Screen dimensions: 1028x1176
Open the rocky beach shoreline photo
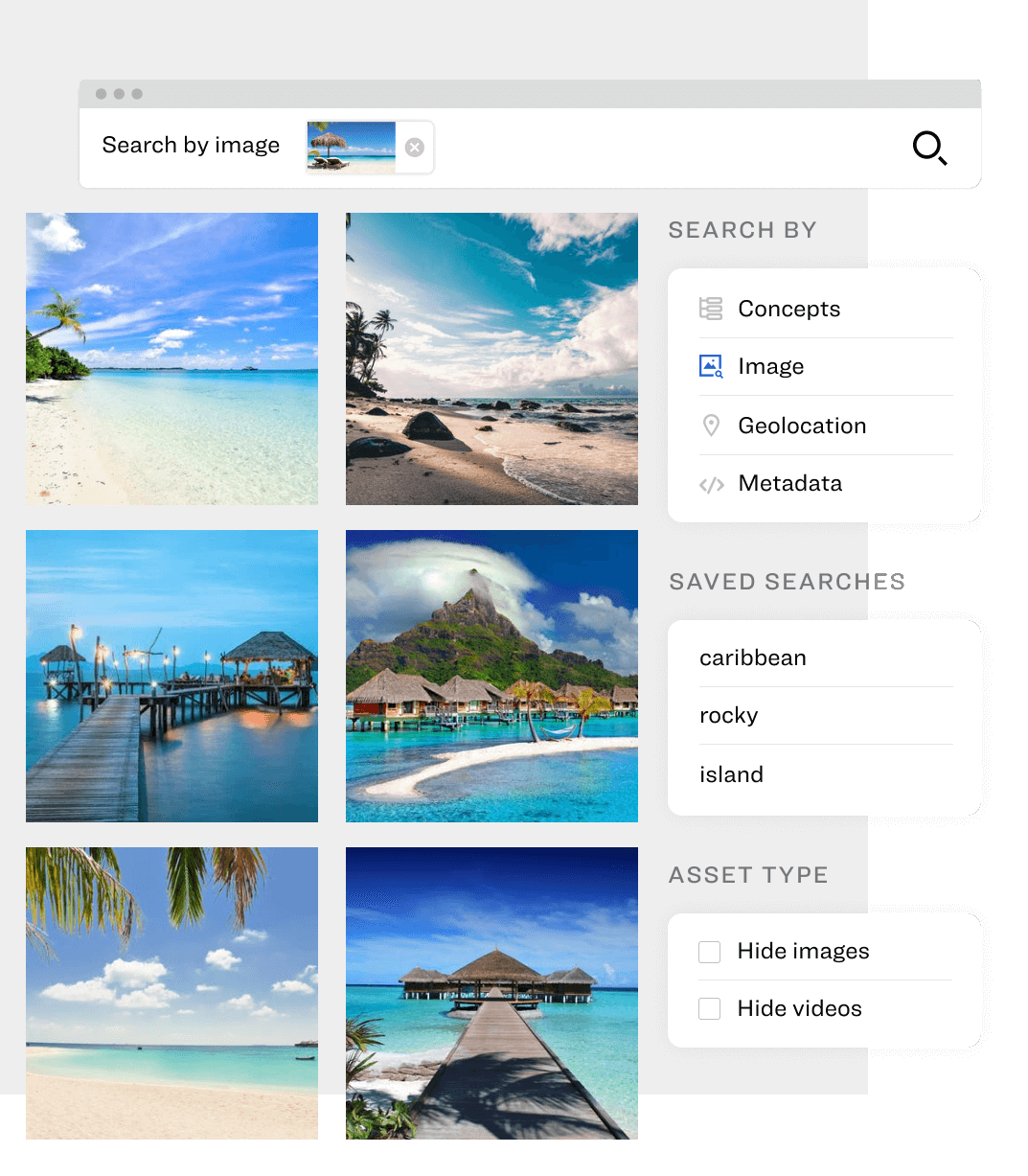point(491,358)
